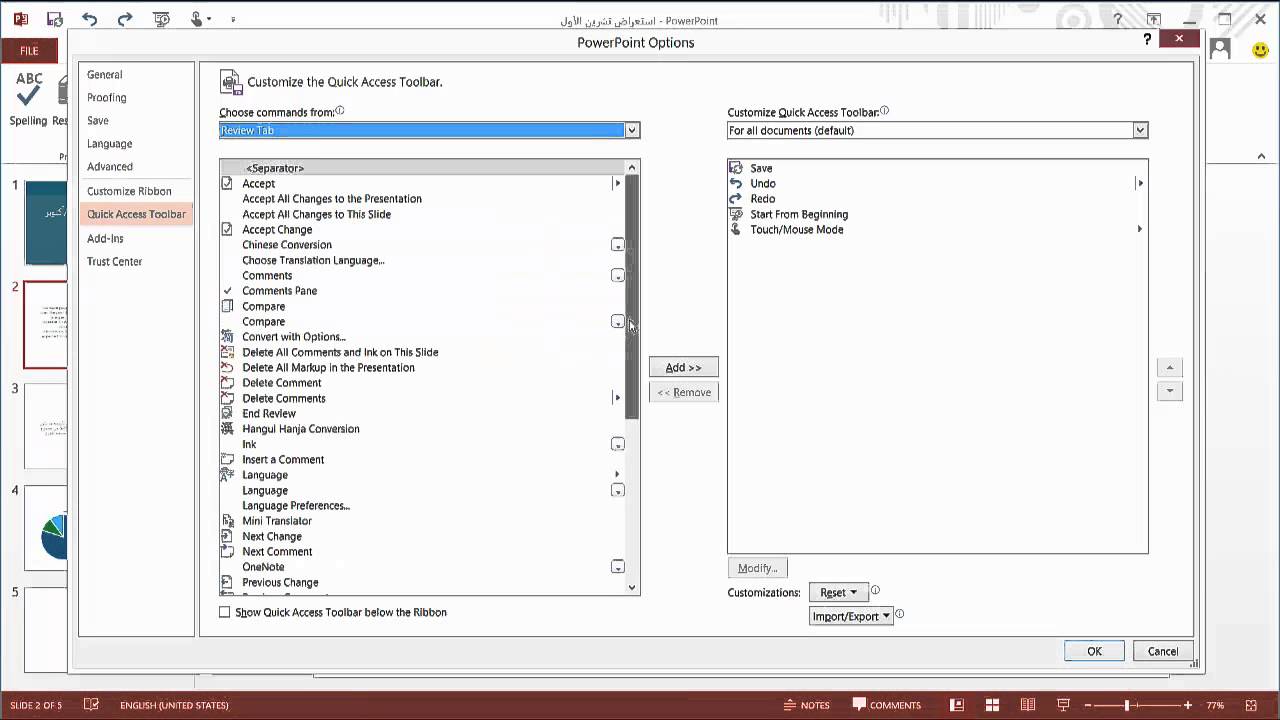Screen dimensions: 1280x720
Task: Select the Save icon in the toolbar list
Action: (x=736, y=168)
